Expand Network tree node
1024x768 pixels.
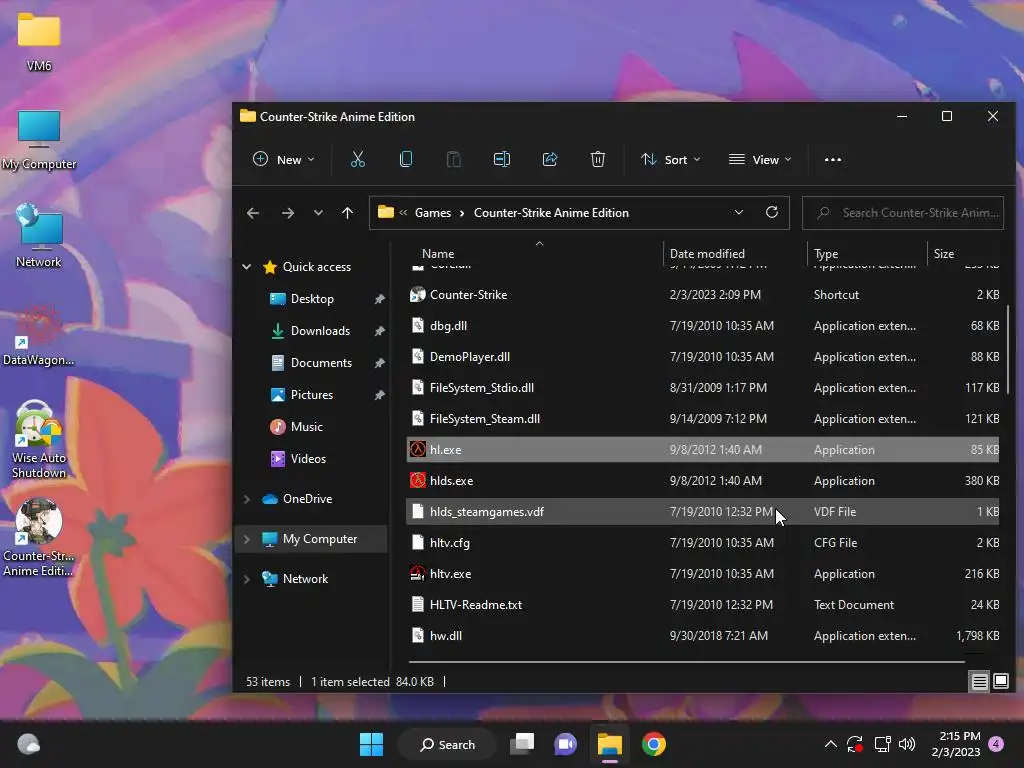click(x=247, y=579)
